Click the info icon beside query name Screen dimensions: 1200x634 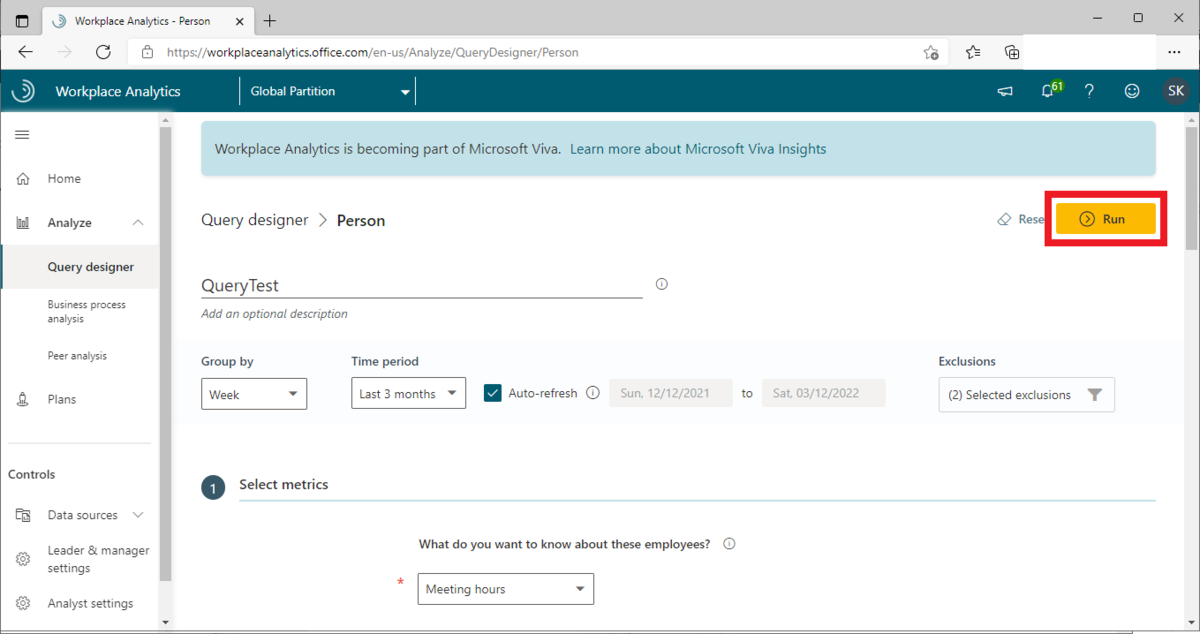click(x=662, y=284)
